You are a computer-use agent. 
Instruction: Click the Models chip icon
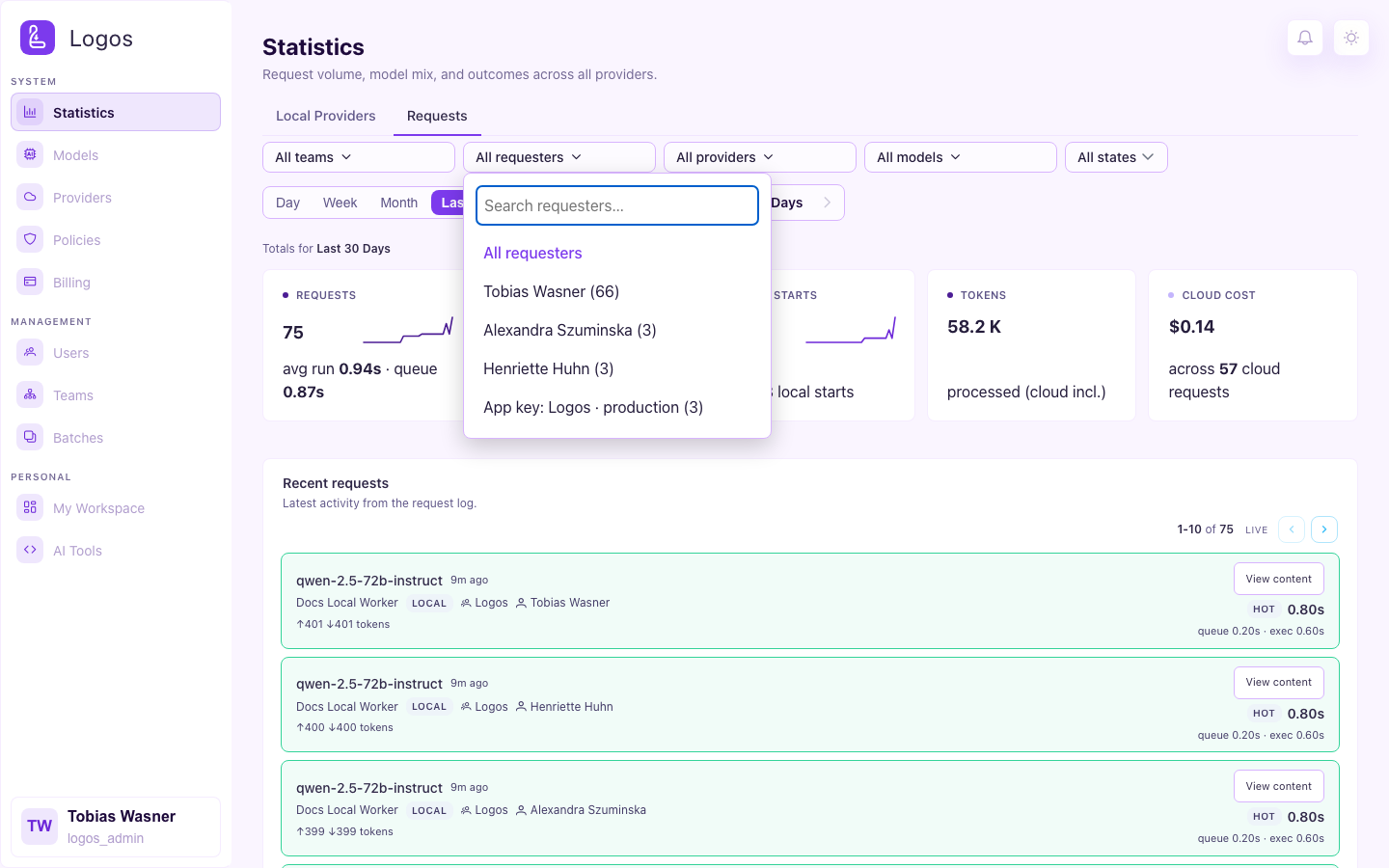coord(30,154)
